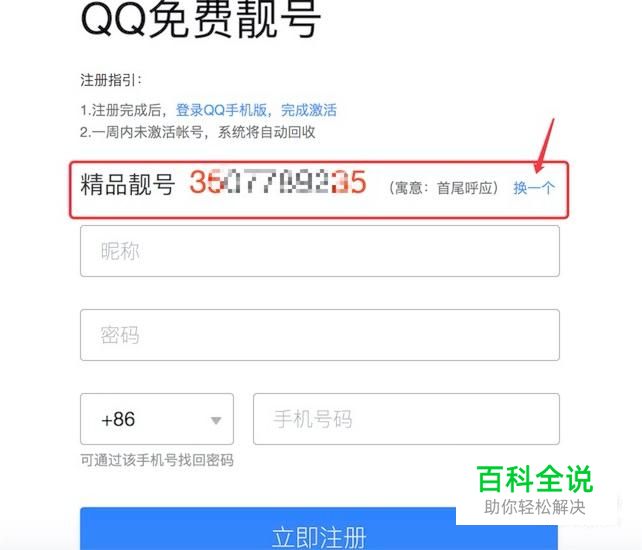Click the 完成激活 link text

309,110
